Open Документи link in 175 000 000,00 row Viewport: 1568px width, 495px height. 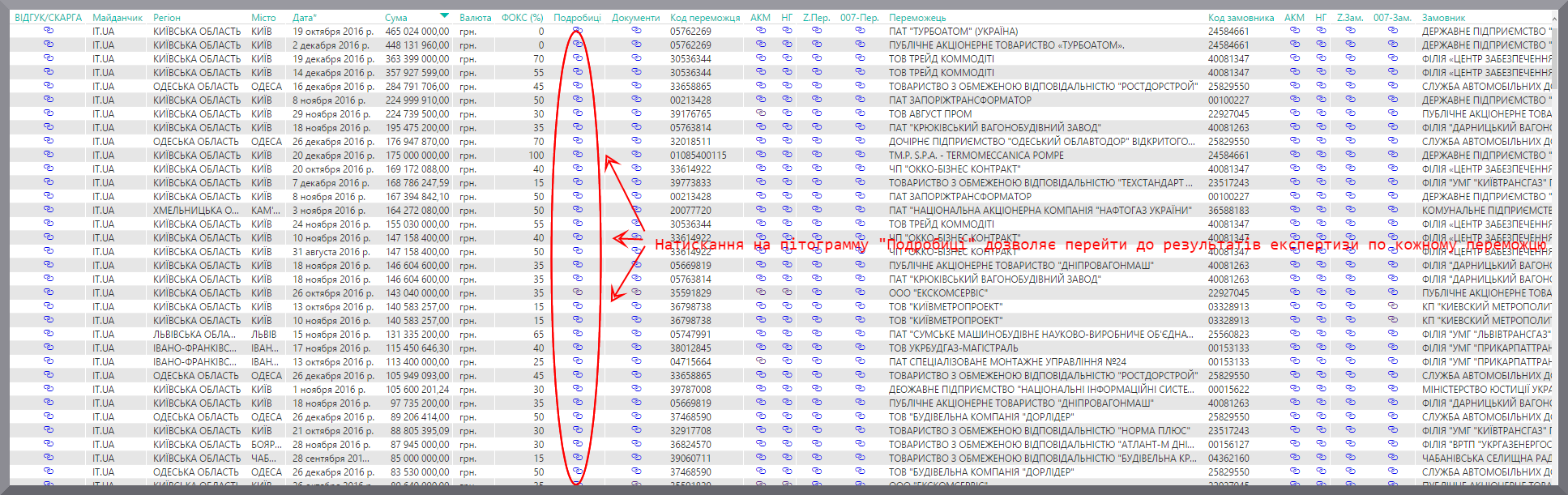(636, 155)
